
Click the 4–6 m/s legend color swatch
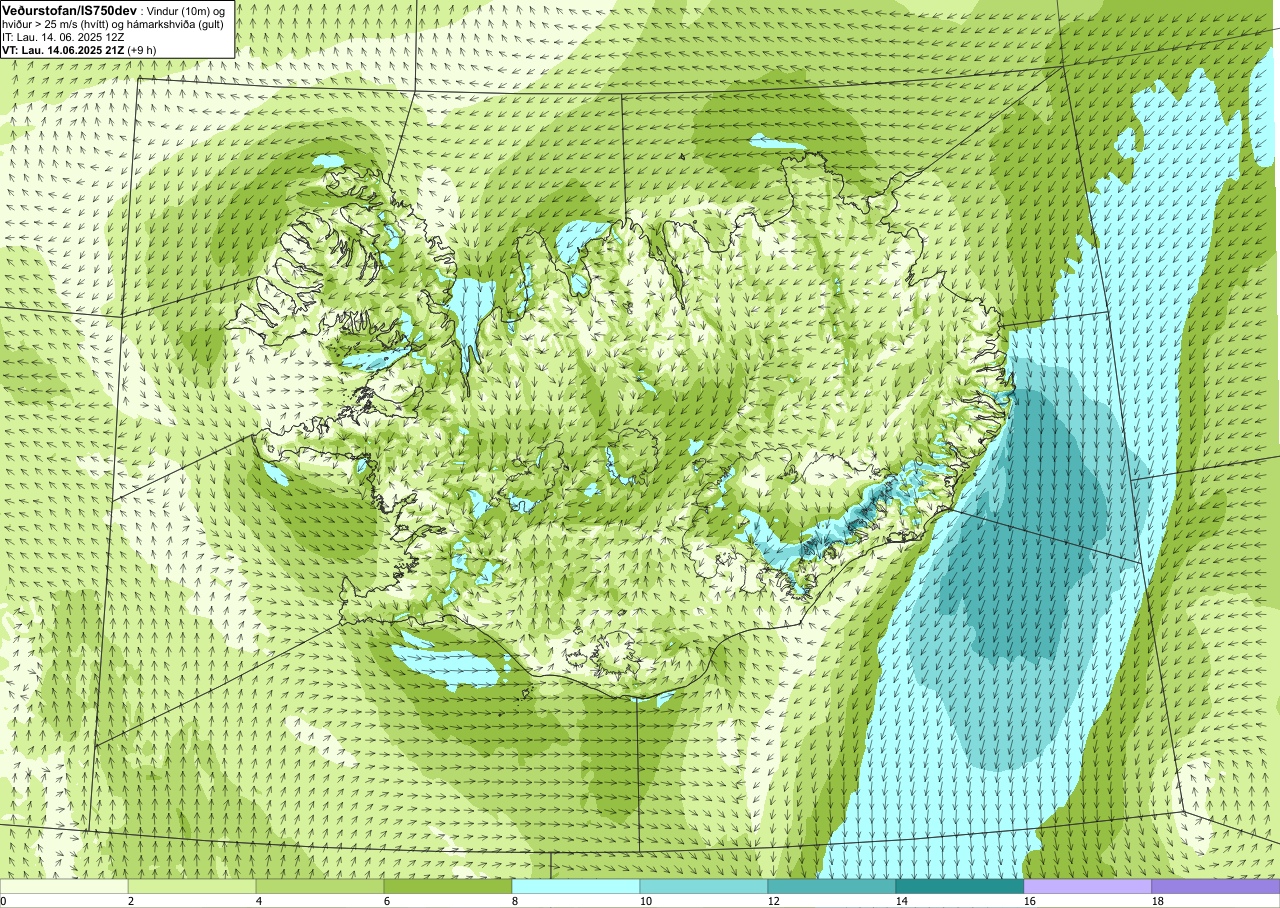pyautogui.click(x=320, y=886)
